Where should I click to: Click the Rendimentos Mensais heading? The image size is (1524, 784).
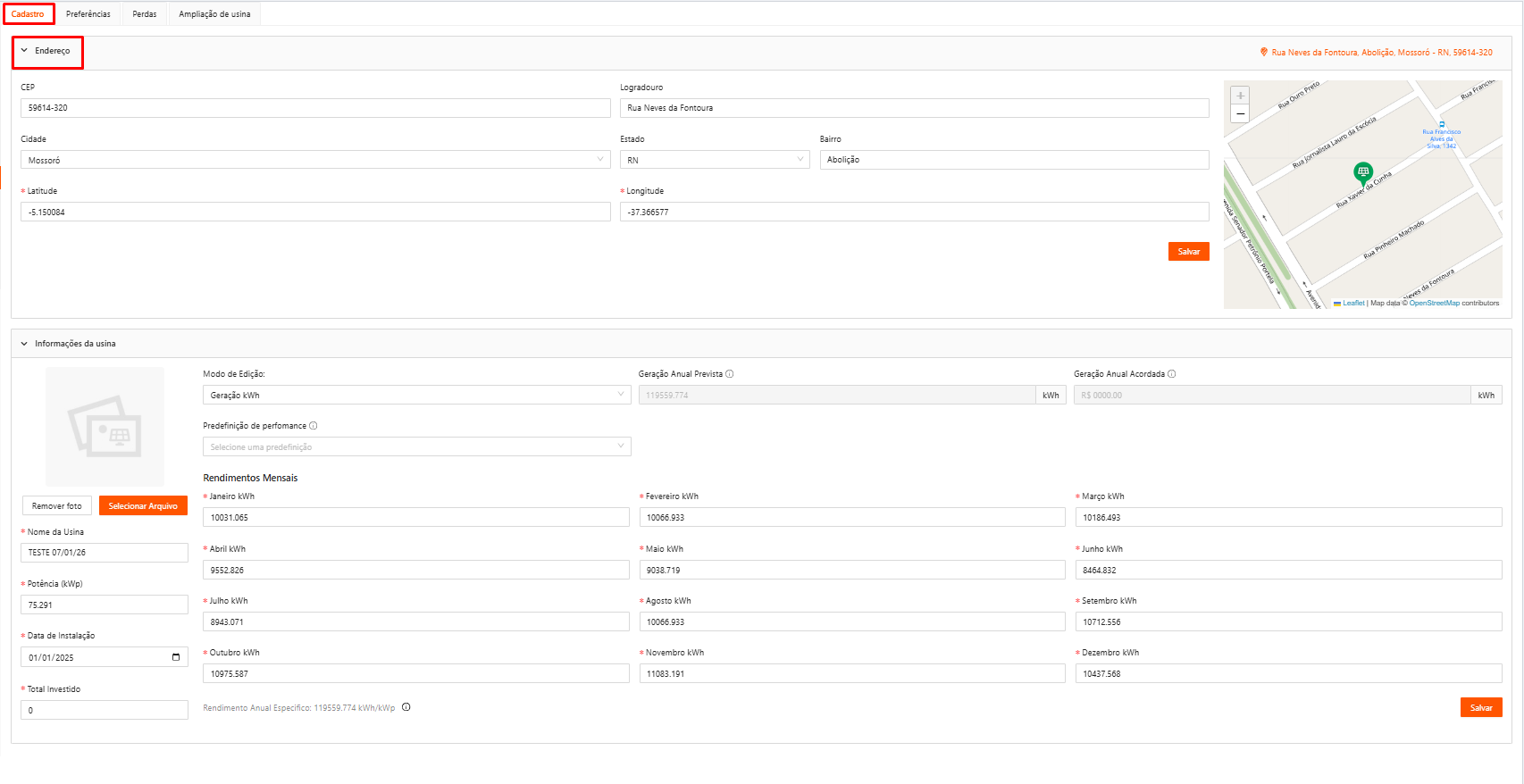click(x=250, y=478)
